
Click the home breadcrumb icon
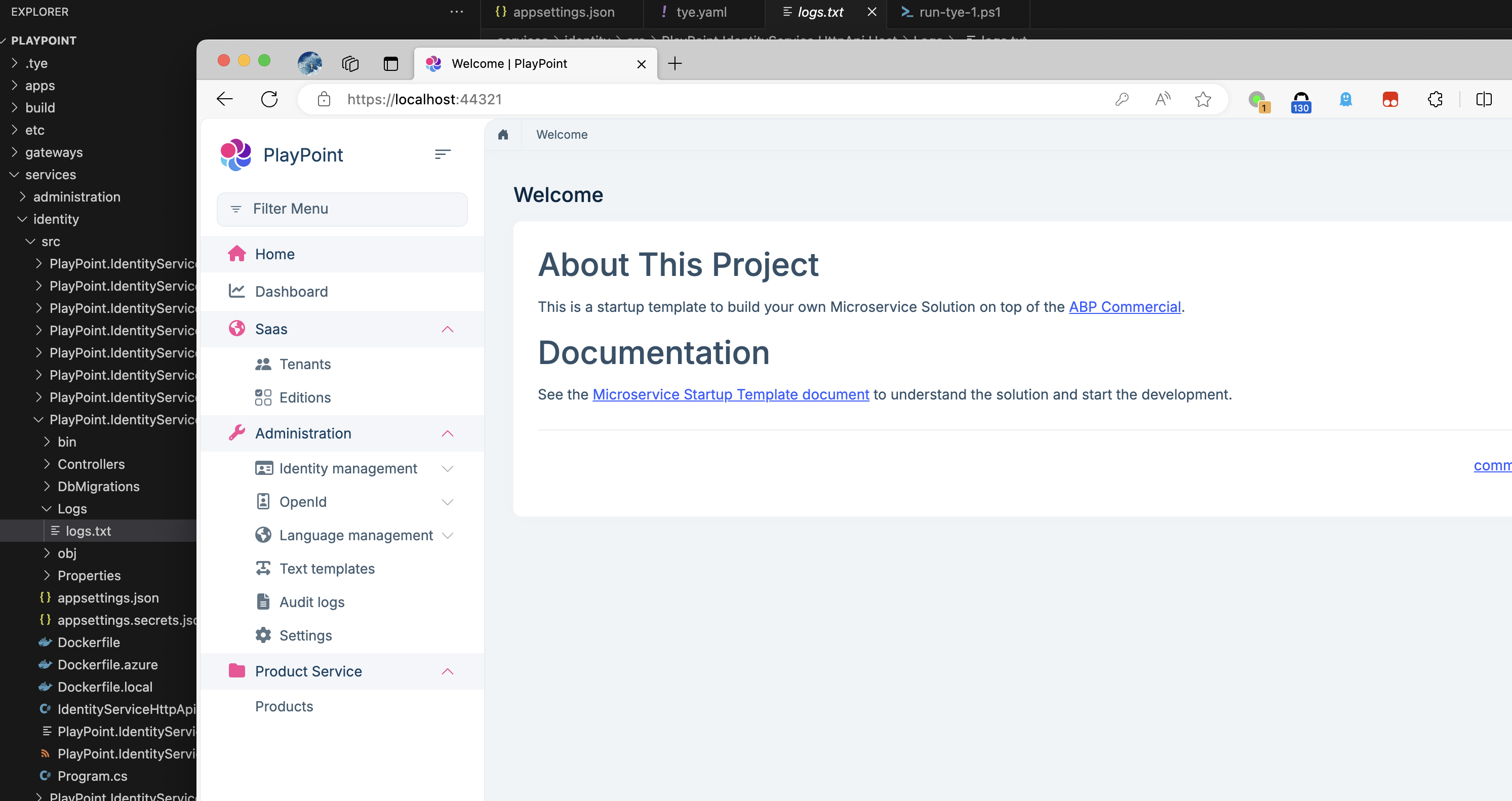pyautogui.click(x=503, y=134)
